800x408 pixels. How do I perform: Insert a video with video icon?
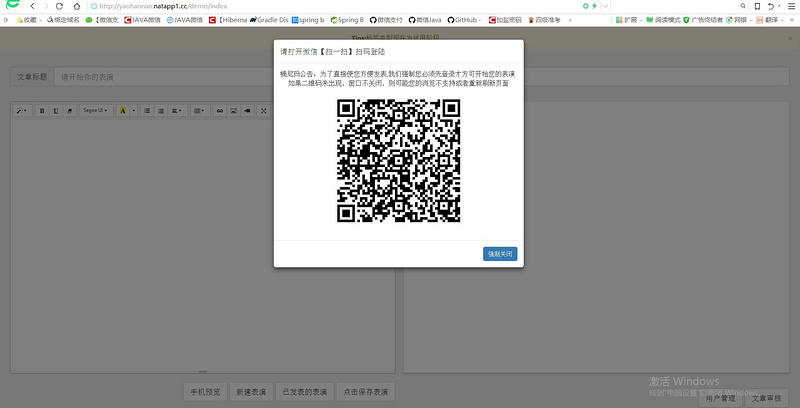pyautogui.click(x=247, y=111)
